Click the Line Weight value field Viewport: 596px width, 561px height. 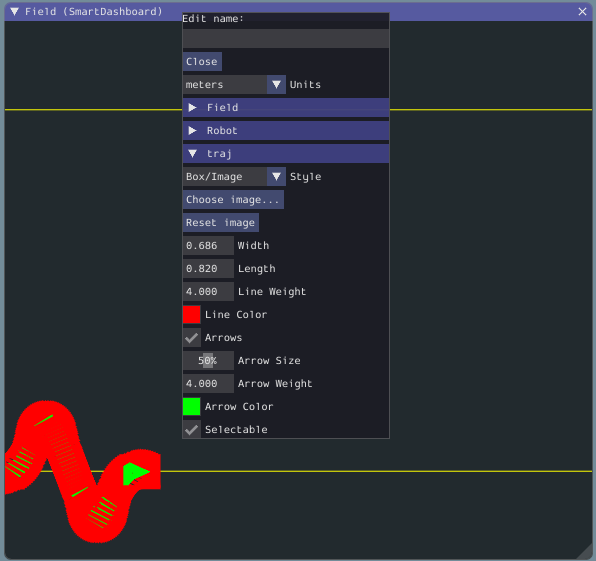tap(208, 292)
